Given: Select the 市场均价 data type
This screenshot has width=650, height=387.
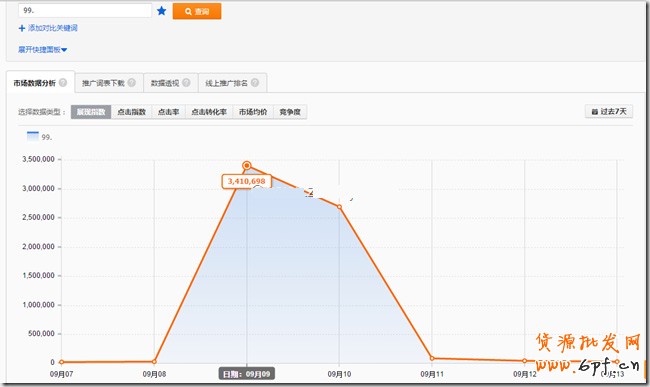Looking at the screenshot, I should 253,112.
